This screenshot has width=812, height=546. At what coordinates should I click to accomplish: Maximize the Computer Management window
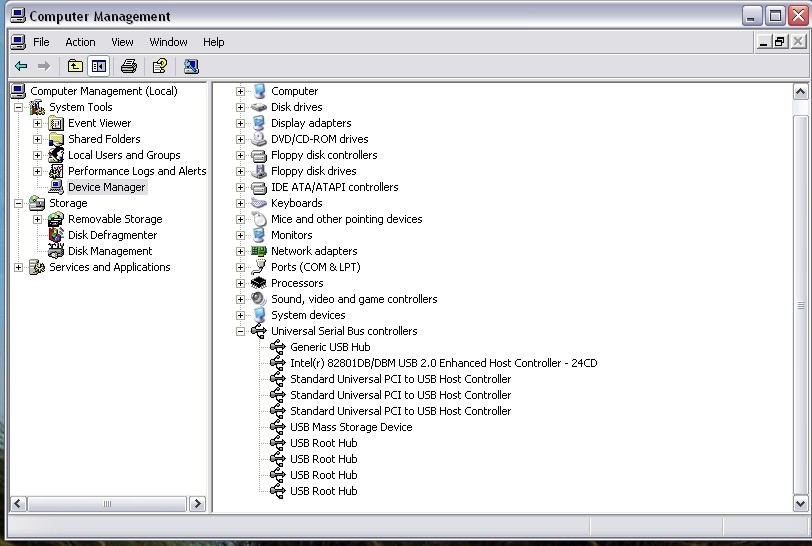[x=775, y=16]
